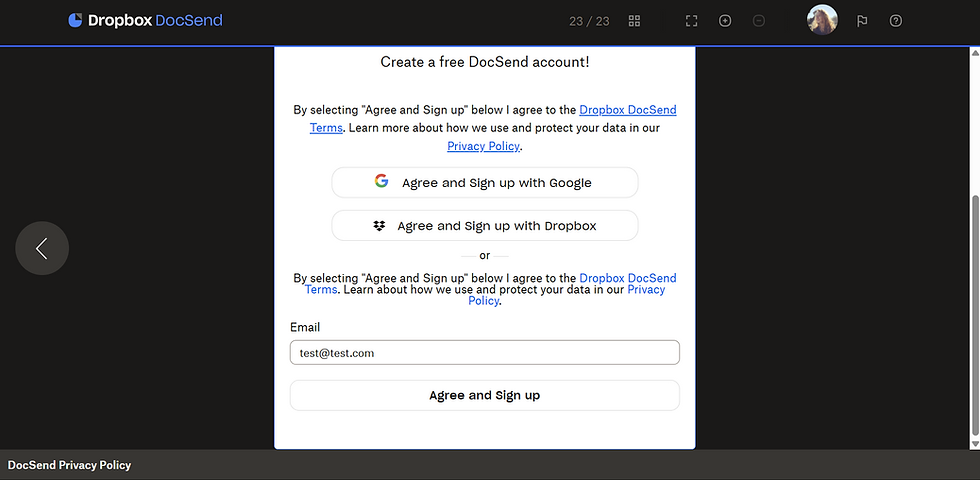
Task: Click Agree and Sign up with Dropbox
Action: pos(484,226)
